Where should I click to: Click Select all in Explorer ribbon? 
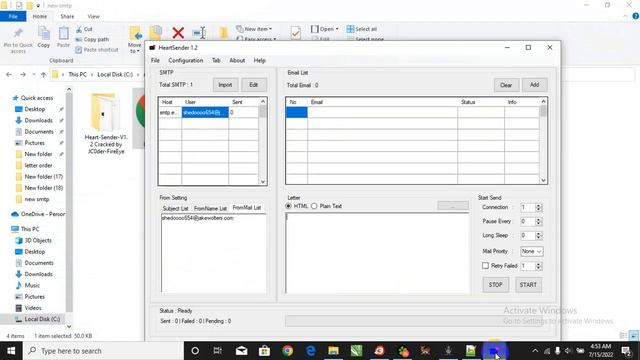coord(362,29)
